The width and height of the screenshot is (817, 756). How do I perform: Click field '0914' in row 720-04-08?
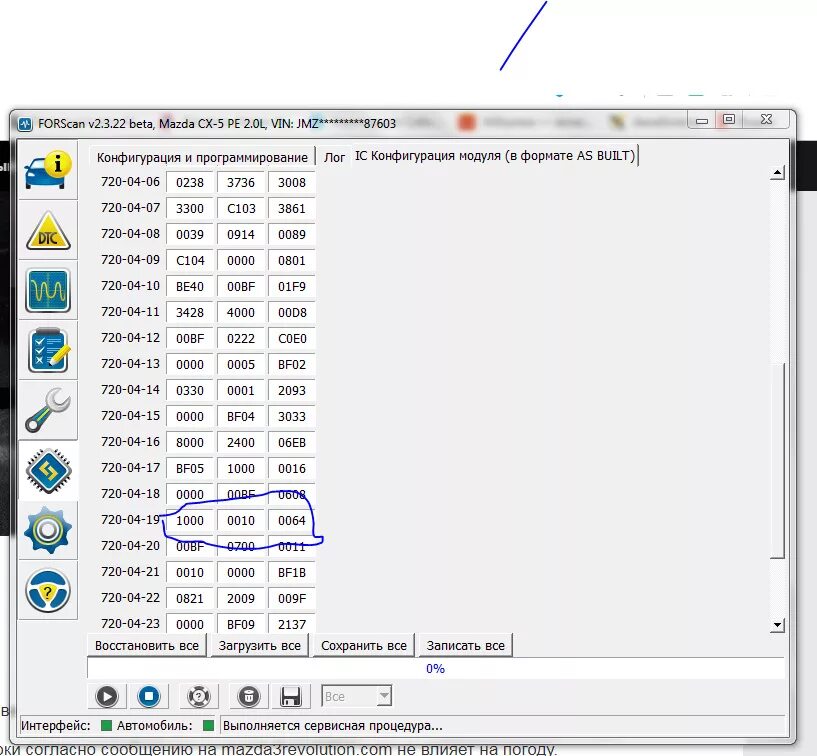(x=241, y=234)
